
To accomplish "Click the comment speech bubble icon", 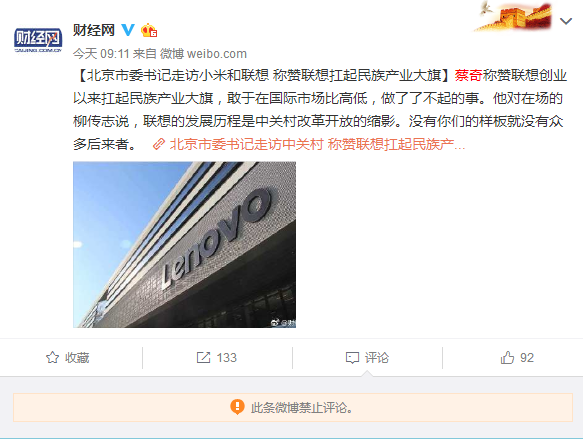I will pos(352,358).
